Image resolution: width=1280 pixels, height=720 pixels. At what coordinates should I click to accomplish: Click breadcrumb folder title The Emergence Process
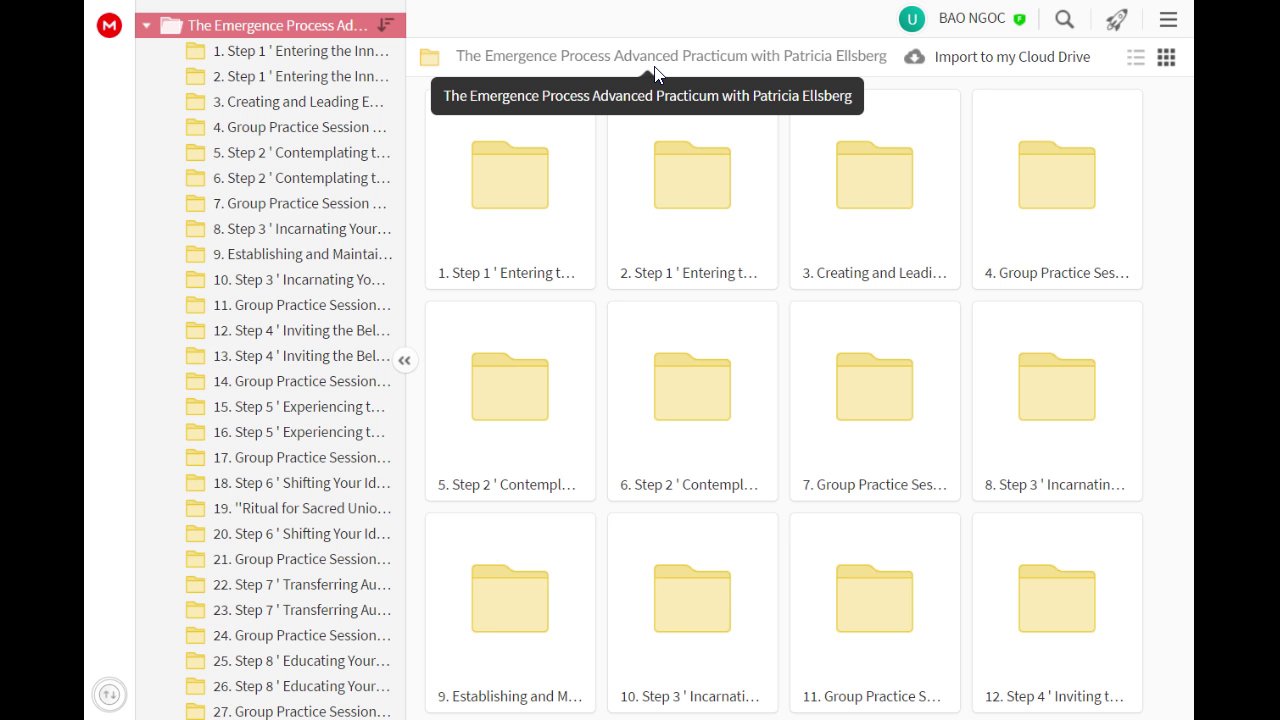coord(671,56)
